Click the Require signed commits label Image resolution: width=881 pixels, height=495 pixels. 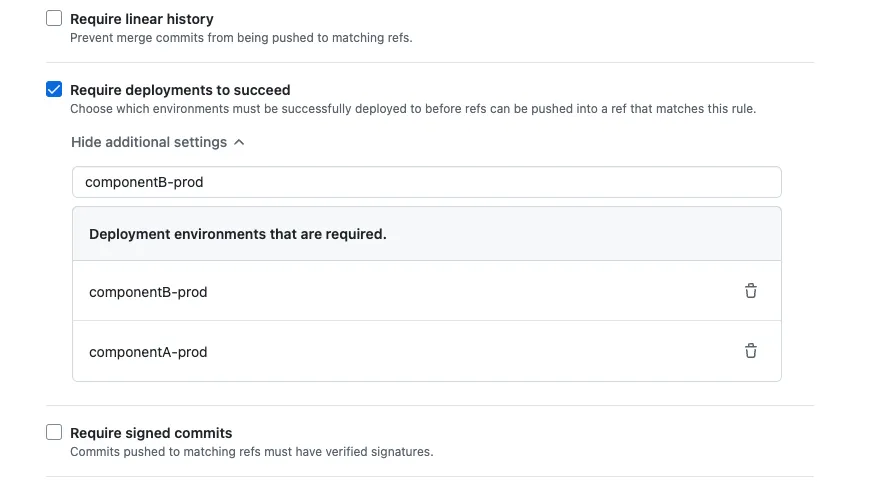[151, 433]
